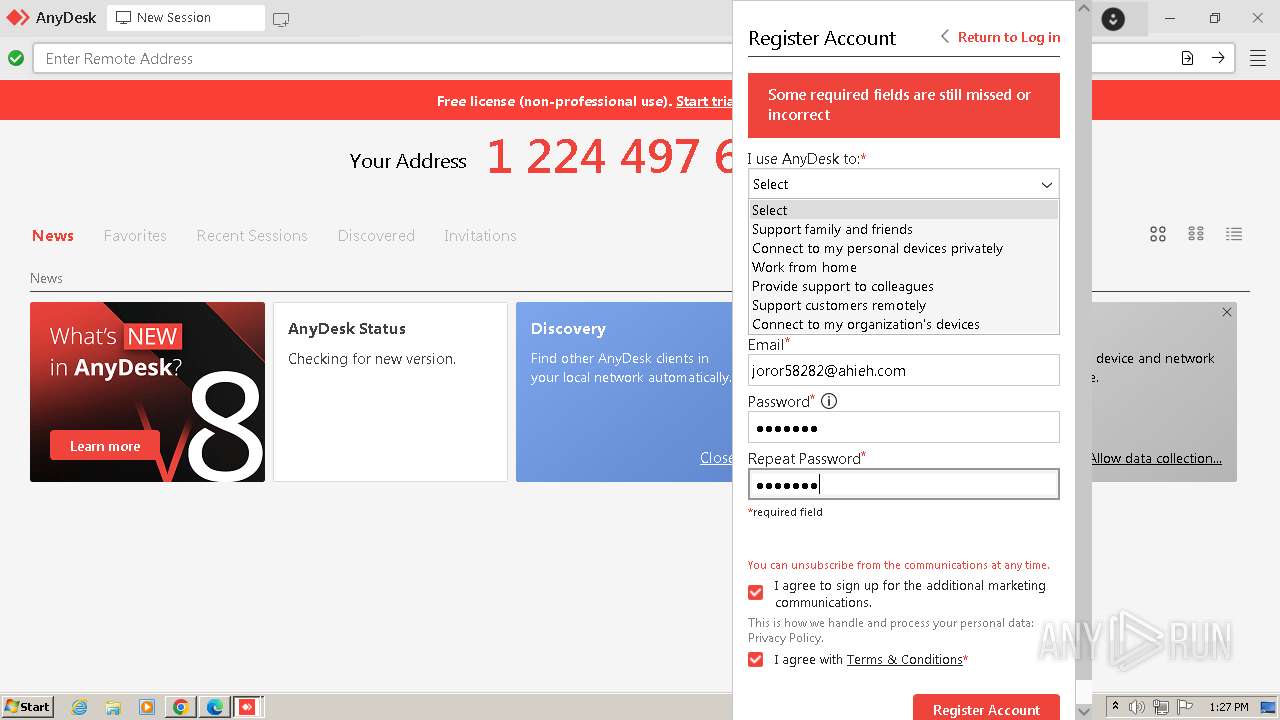Switch to large tile view

[1158, 234]
